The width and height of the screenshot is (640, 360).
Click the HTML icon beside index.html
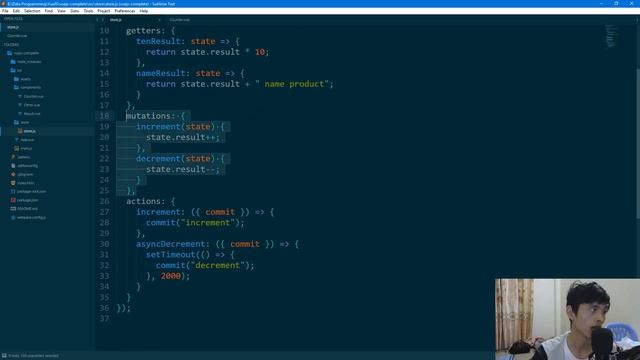[x=13, y=183]
